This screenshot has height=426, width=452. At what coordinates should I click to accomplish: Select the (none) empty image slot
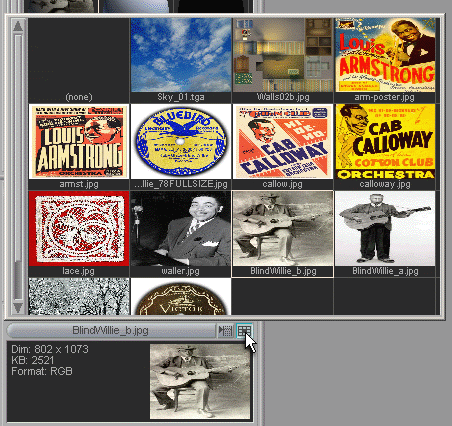[x=79, y=60]
